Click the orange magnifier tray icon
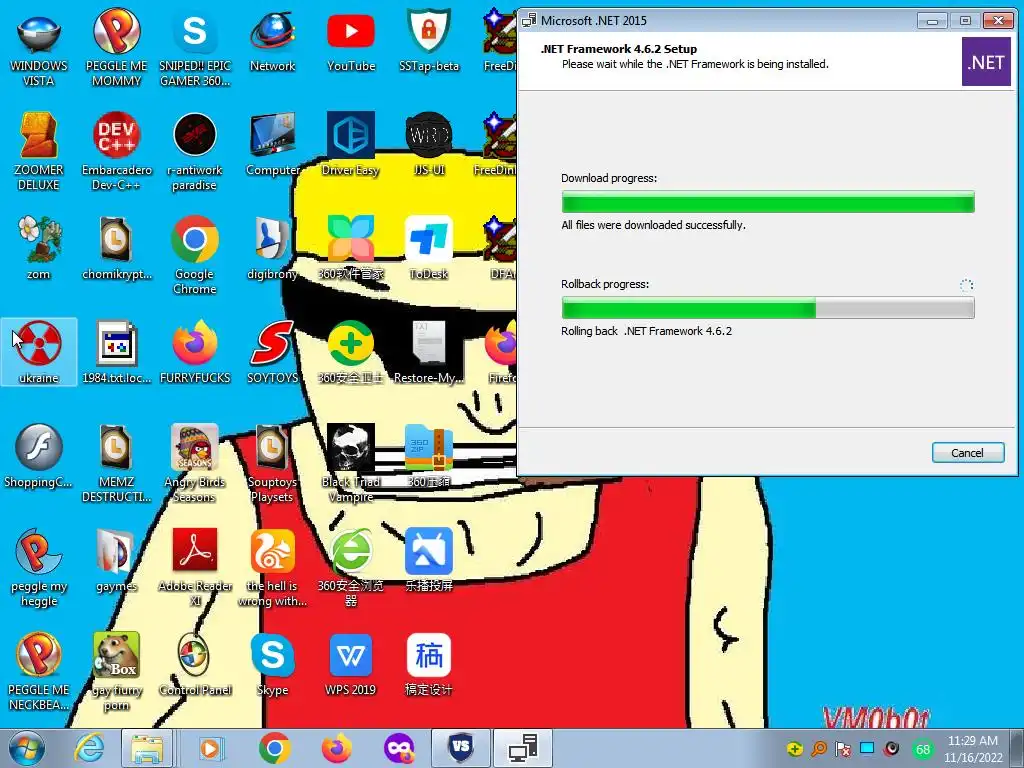 [819, 749]
